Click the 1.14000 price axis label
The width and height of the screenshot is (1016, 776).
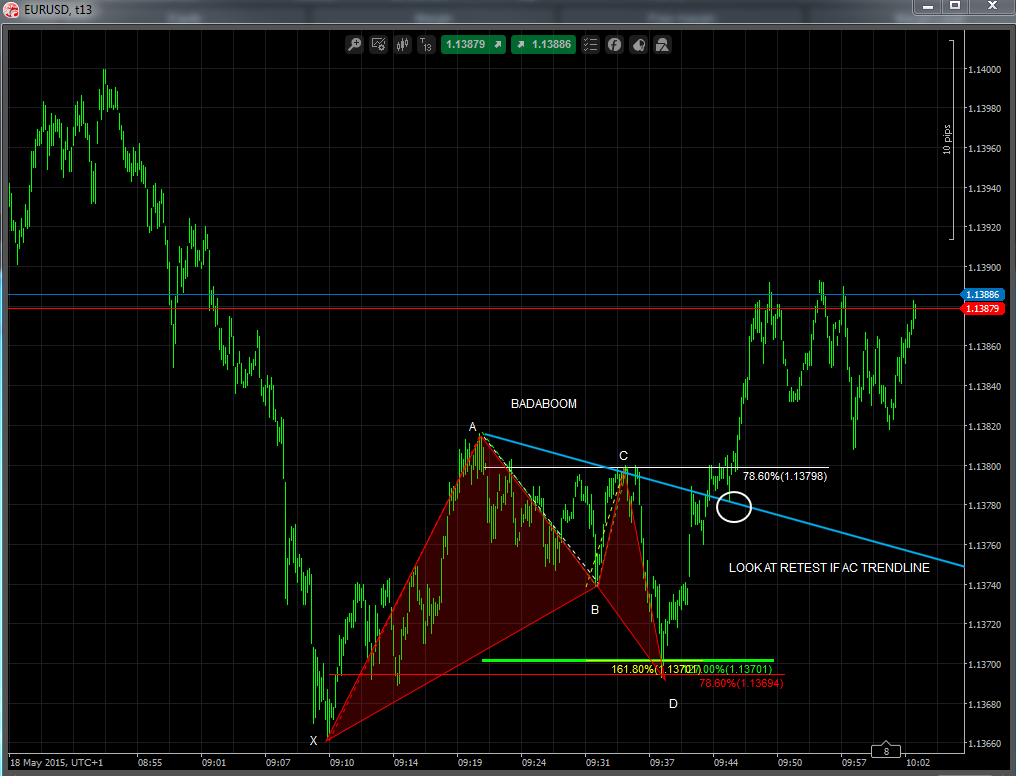[984, 69]
